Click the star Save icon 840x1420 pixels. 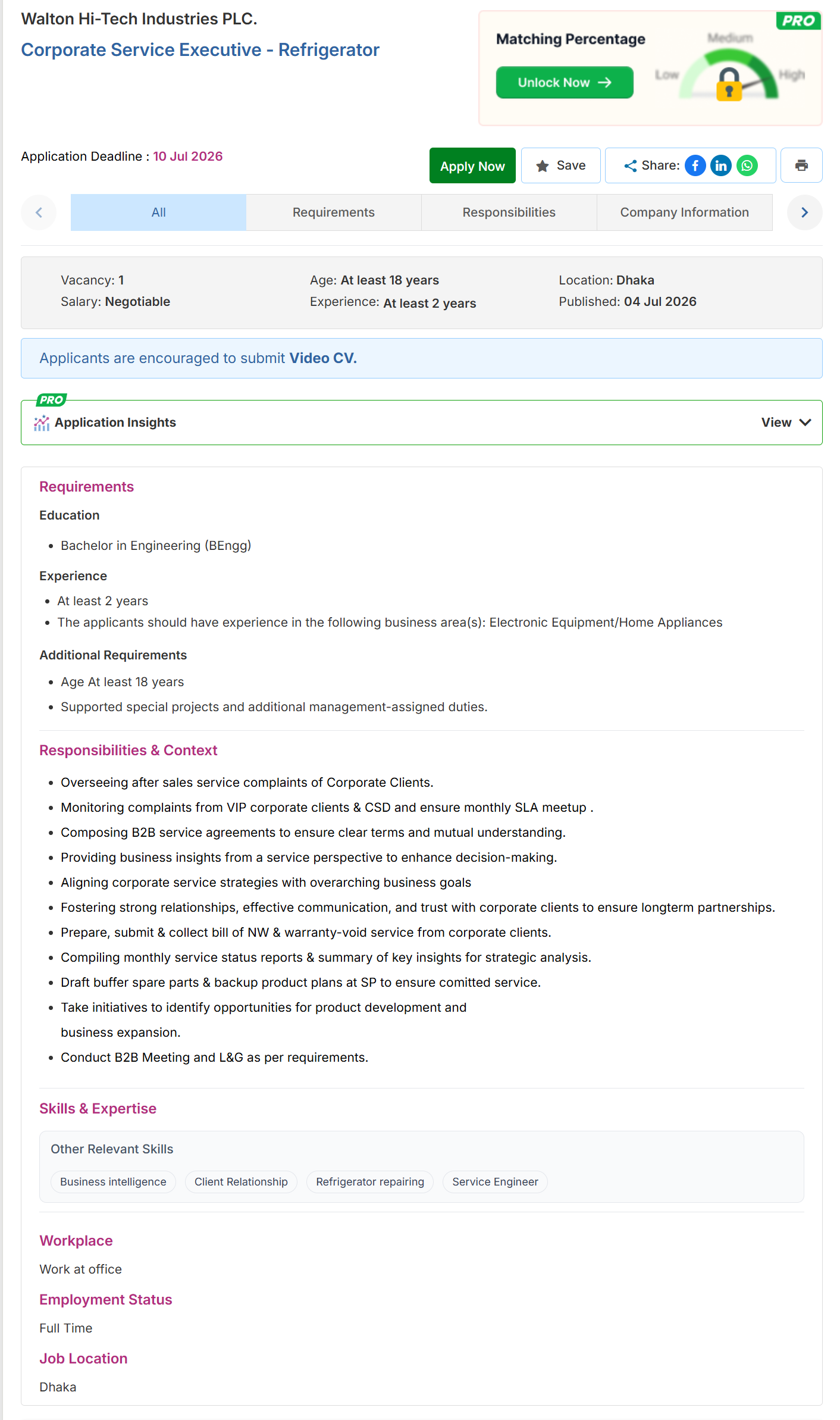542,166
